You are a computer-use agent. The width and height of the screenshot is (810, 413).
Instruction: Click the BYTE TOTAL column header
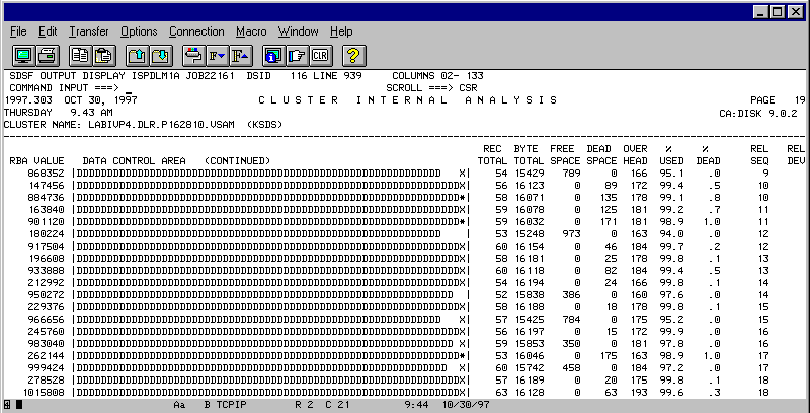tap(528, 155)
